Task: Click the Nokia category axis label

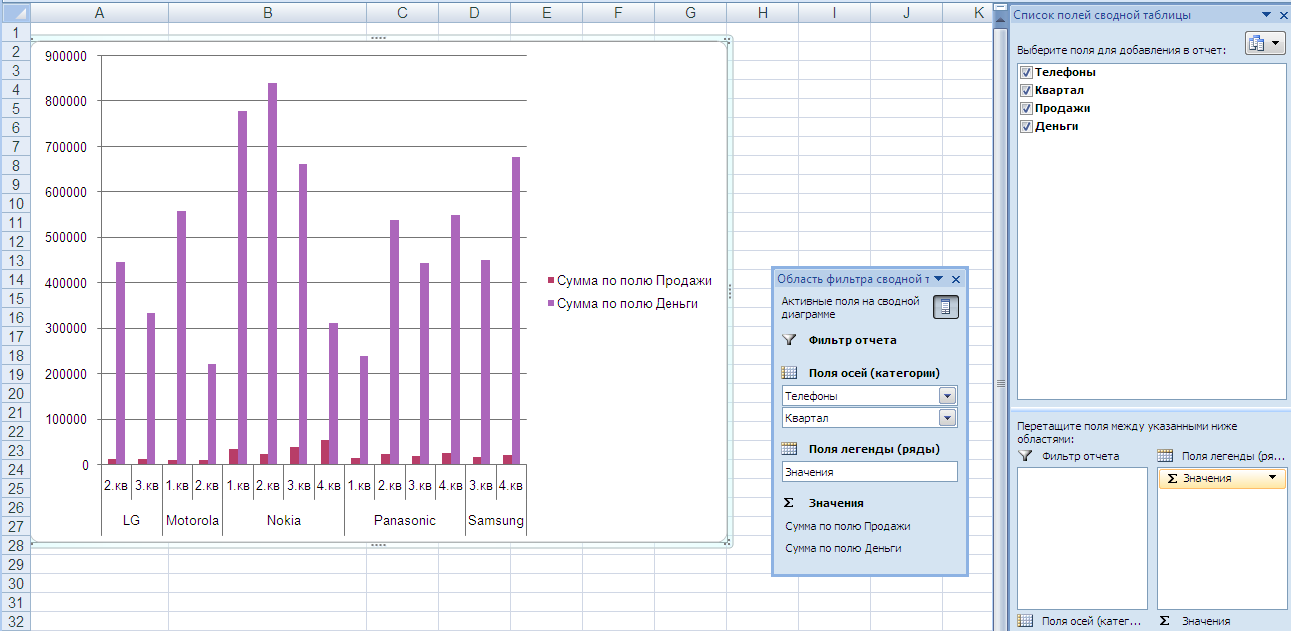Action: click(283, 520)
